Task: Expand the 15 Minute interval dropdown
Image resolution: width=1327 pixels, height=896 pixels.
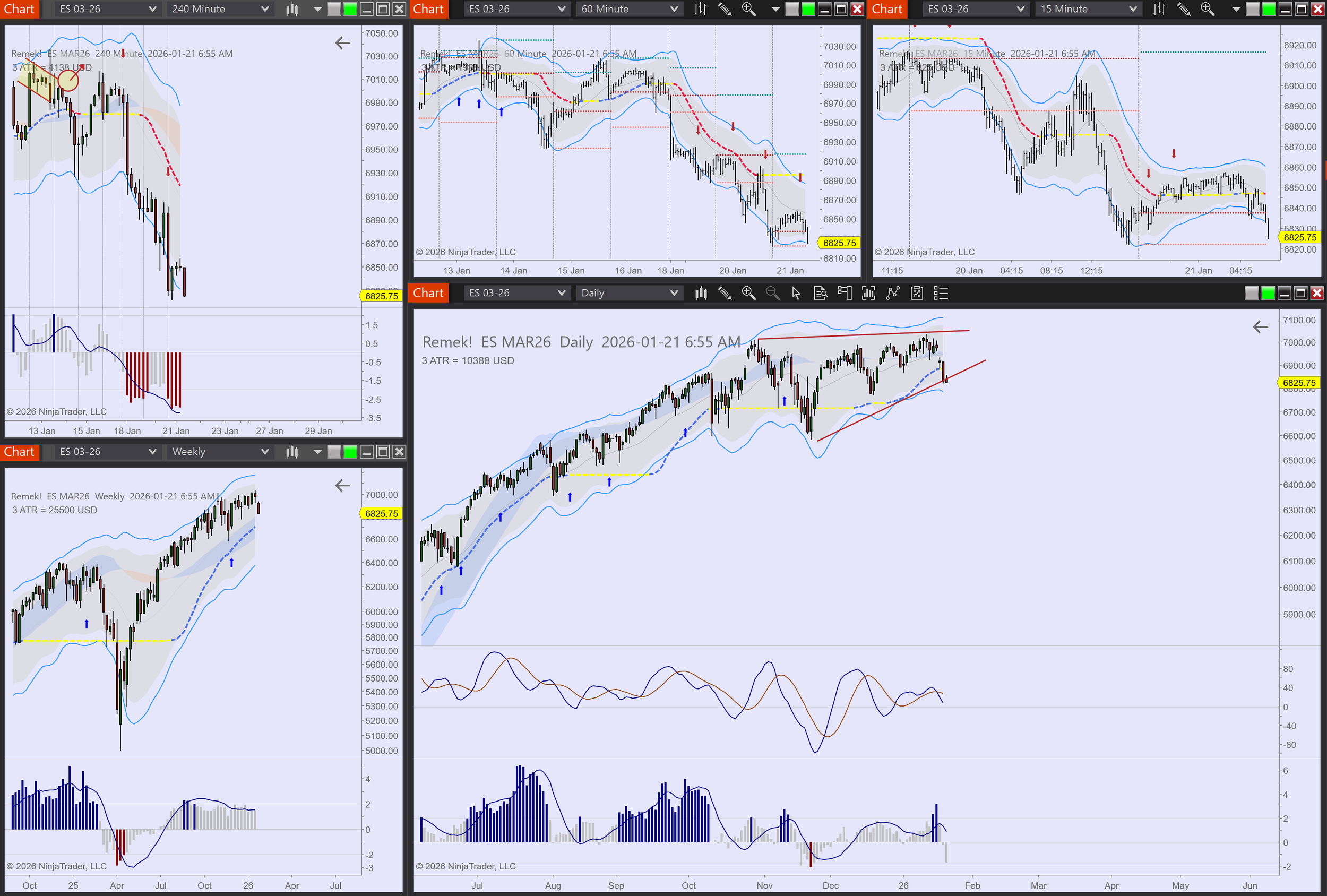Action: point(1133,9)
